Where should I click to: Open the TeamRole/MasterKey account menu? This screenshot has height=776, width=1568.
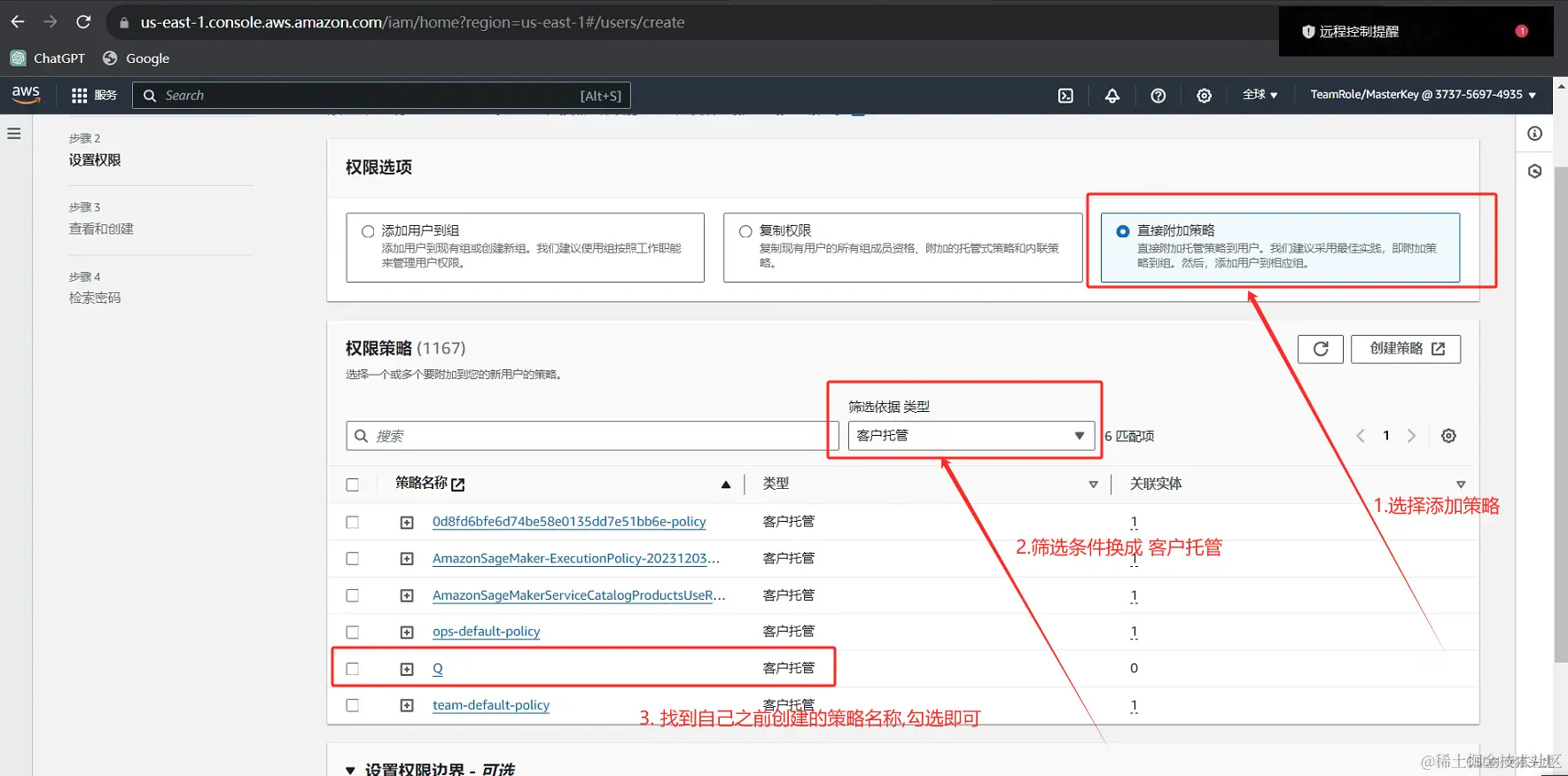(1423, 95)
